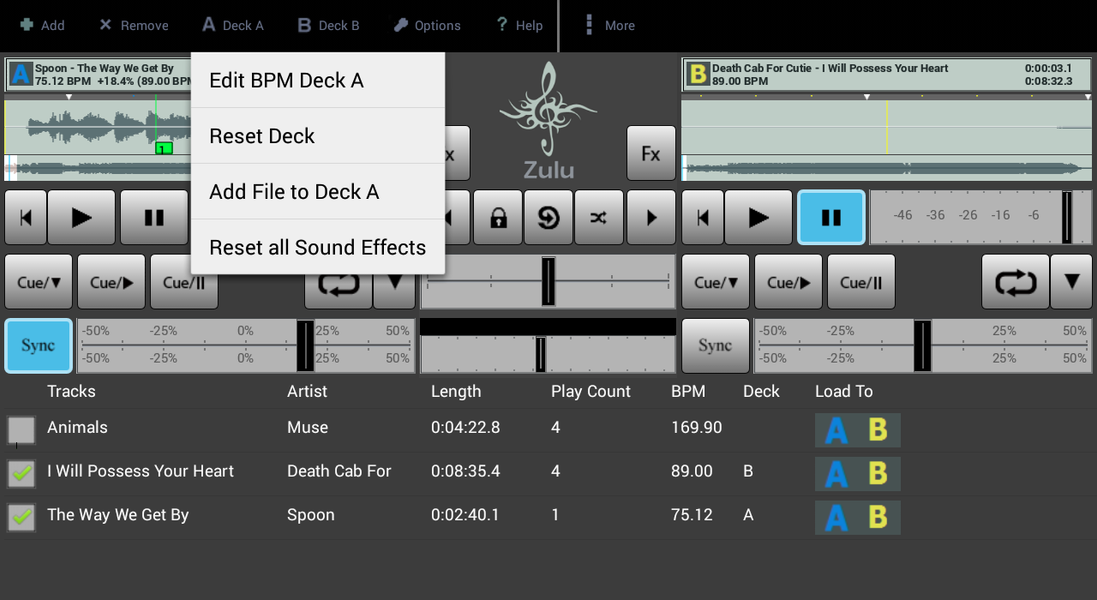Skip to track start on Deck B

point(703,217)
